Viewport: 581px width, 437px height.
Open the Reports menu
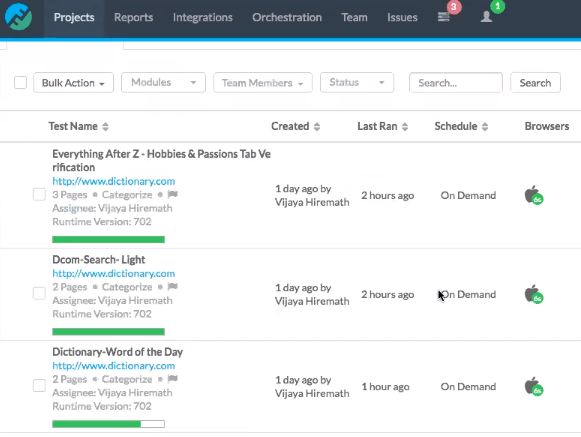pos(133,17)
